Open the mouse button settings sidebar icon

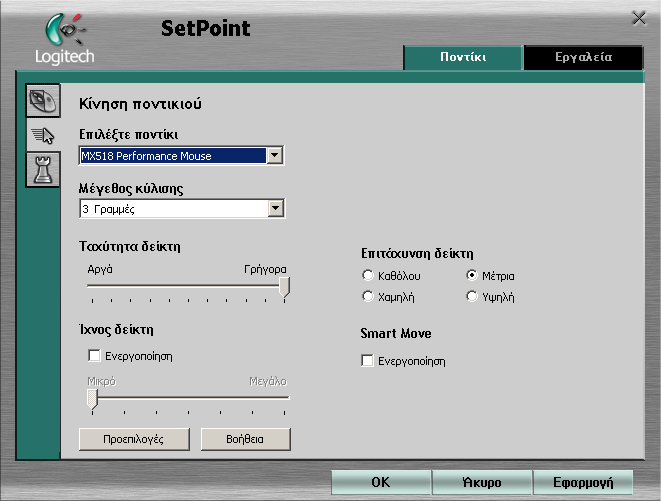[43, 100]
